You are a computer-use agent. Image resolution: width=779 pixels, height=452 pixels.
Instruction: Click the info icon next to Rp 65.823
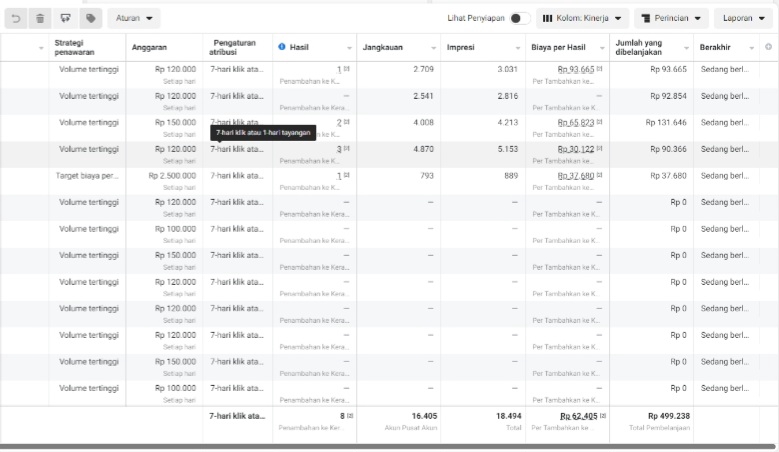600,122
